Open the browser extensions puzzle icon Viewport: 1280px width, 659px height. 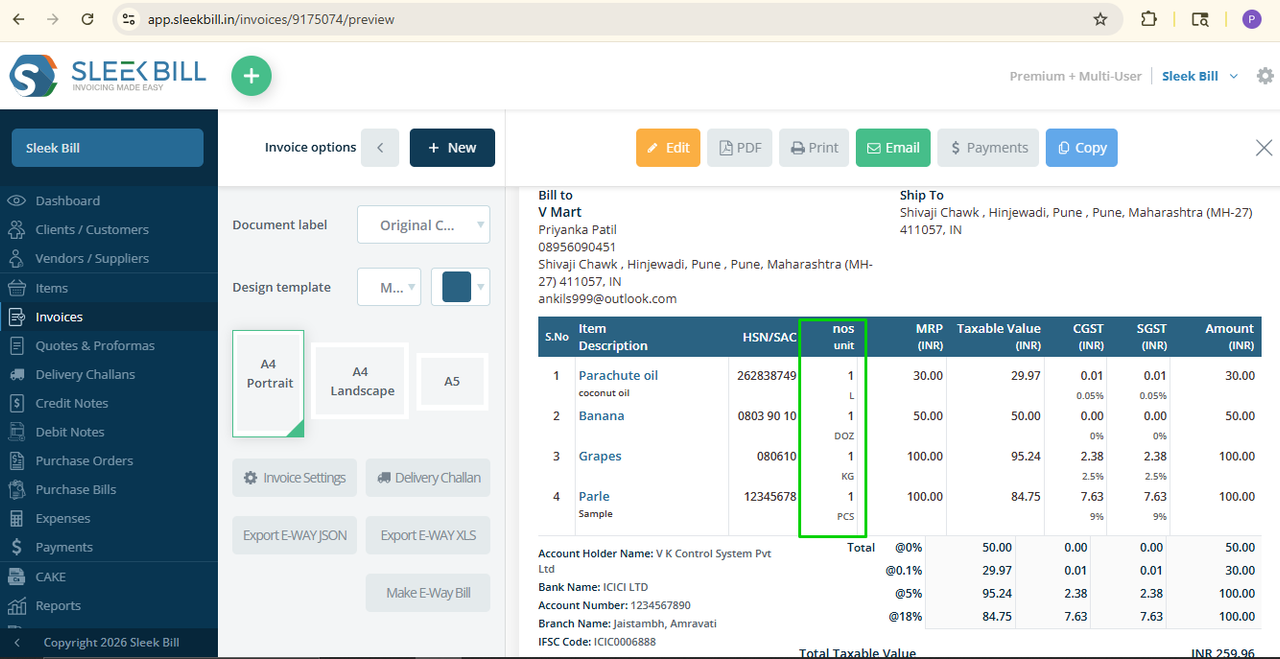point(1148,19)
